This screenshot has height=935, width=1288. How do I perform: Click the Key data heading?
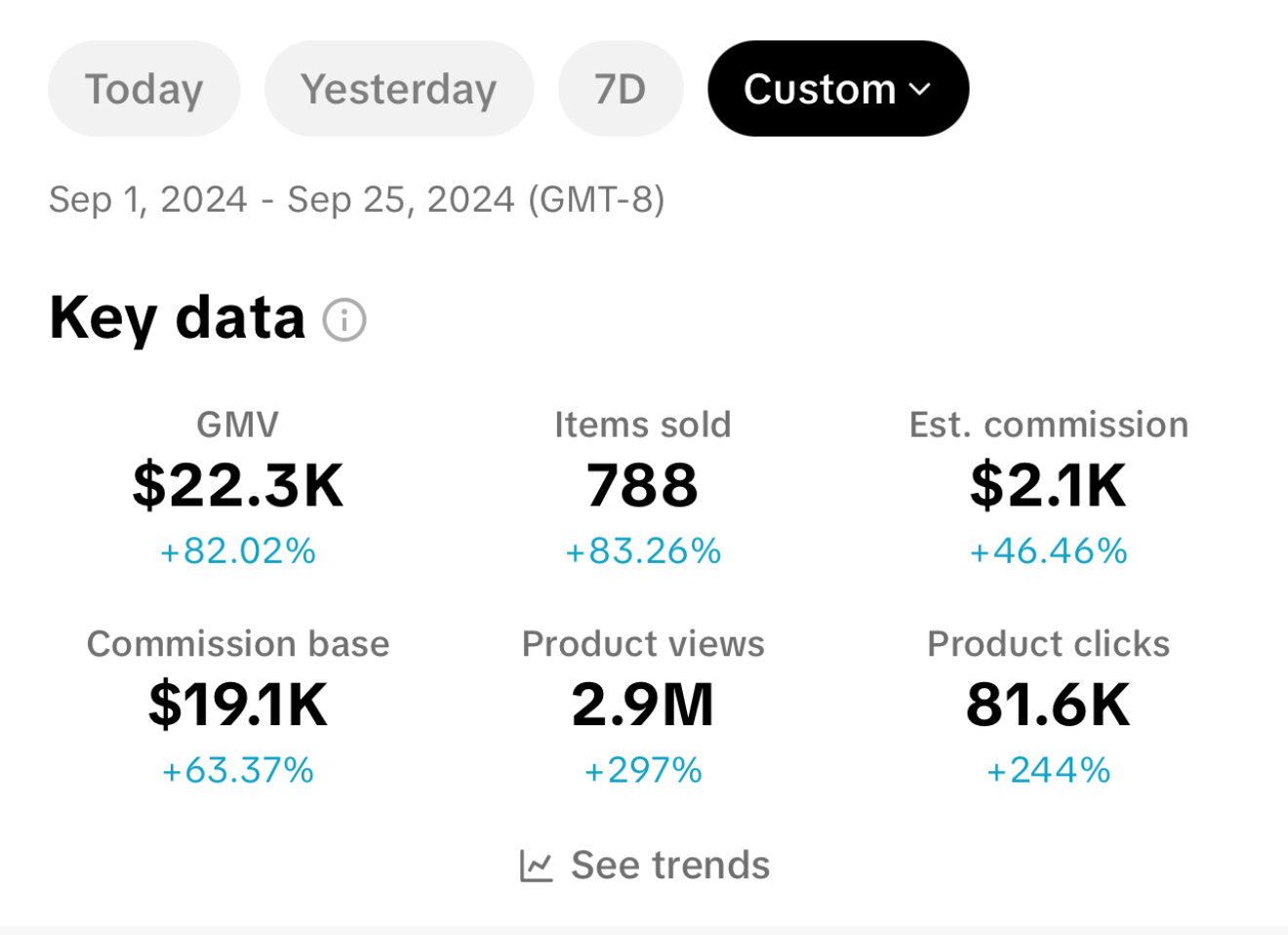pyautogui.click(x=178, y=318)
